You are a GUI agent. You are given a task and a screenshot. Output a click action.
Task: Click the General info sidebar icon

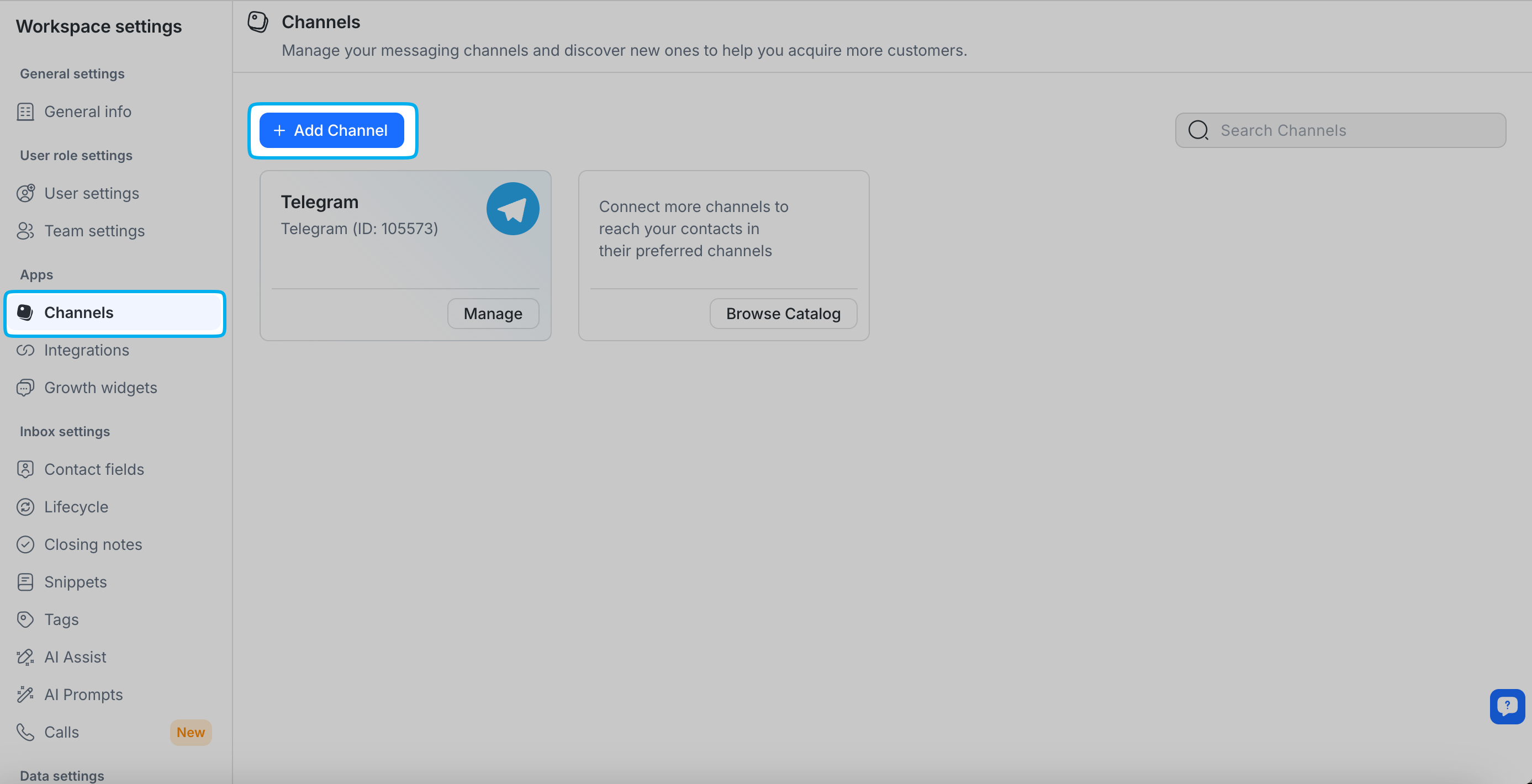[x=25, y=112]
